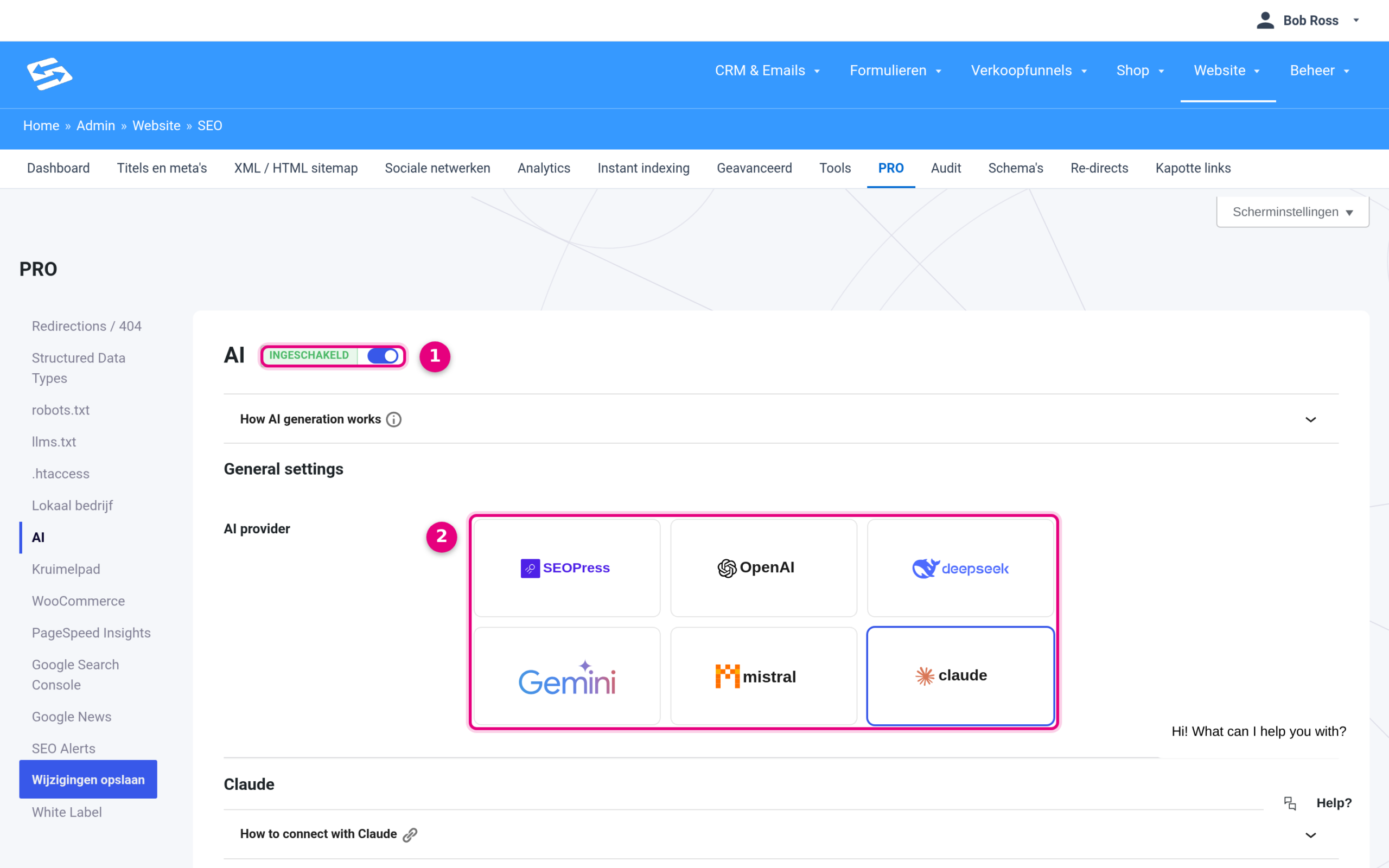Viewport: 1389px width, 868px height.
Task: Click the user avatar icon next to Bob Ross
Action: [1265, 21]
